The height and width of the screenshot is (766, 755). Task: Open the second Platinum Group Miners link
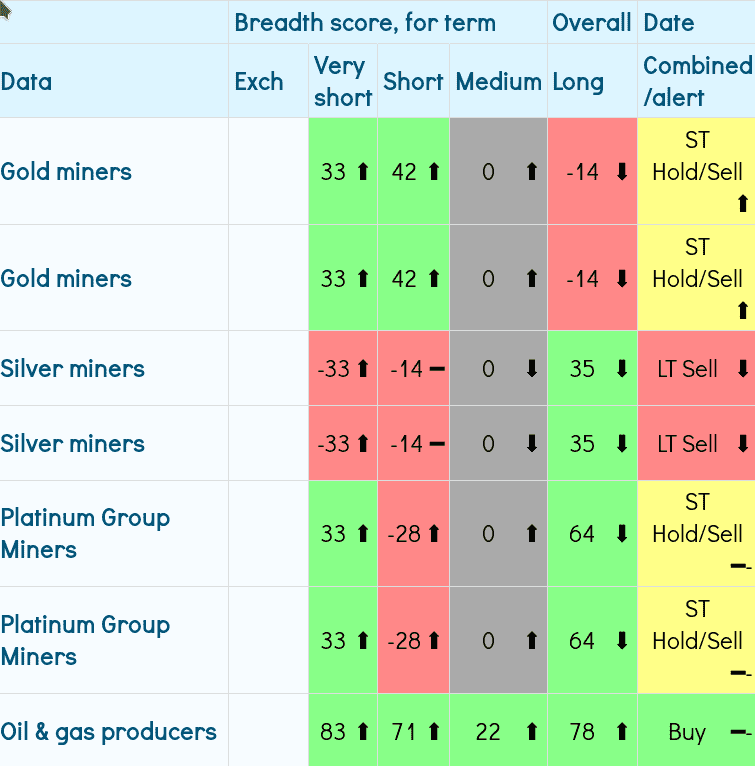point(85,640)
